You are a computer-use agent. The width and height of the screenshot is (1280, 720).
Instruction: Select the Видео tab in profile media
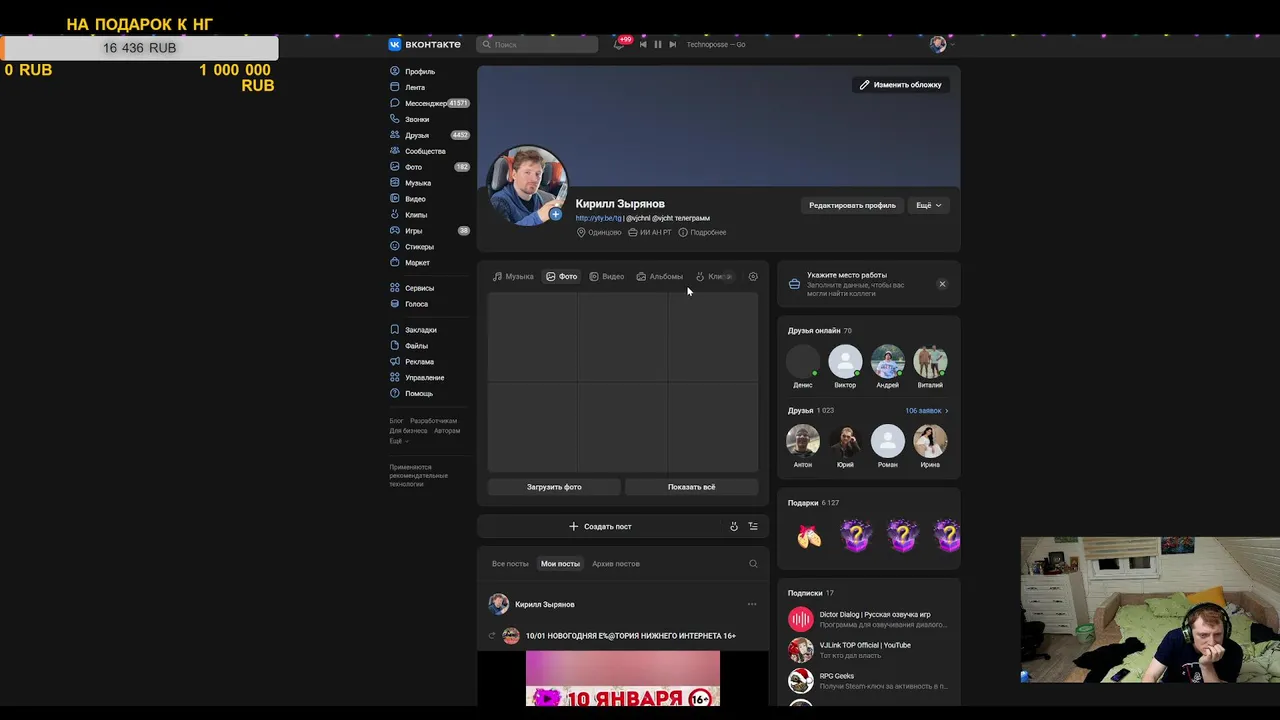[607, 277]
